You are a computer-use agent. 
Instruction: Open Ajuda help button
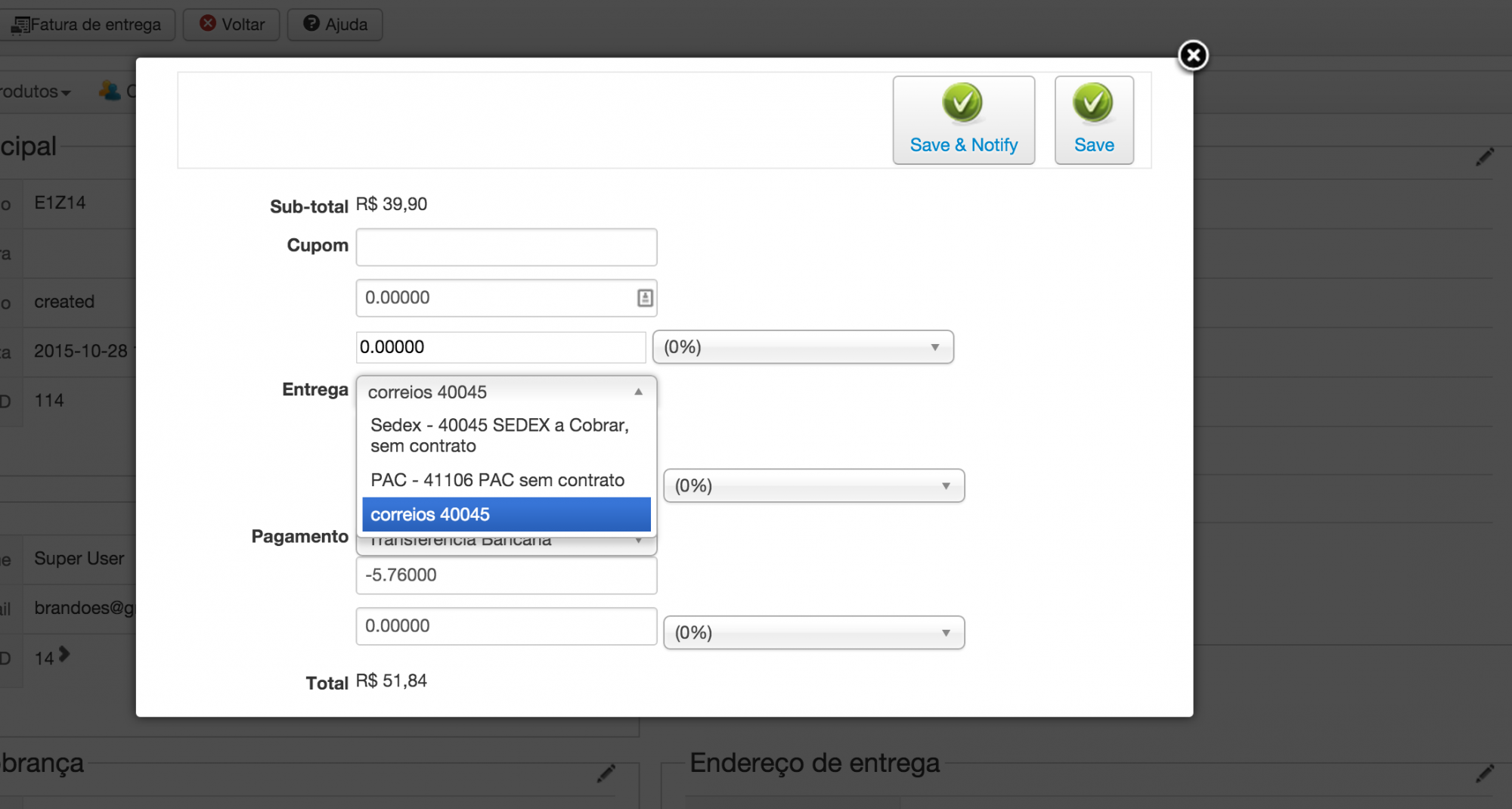click(335, 24)
